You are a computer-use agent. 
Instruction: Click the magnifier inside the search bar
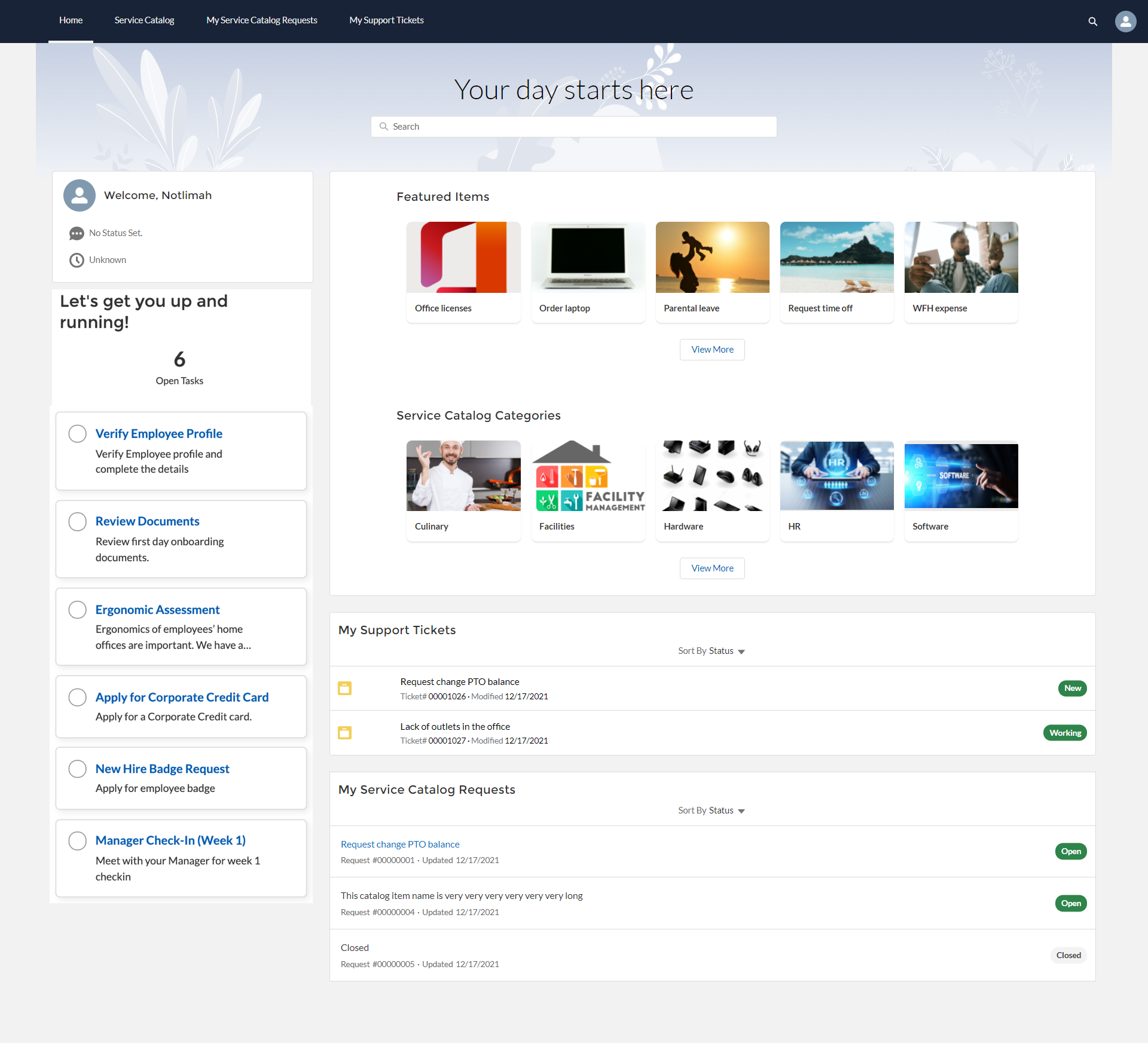pyautogui.click(x=385, y=126)
